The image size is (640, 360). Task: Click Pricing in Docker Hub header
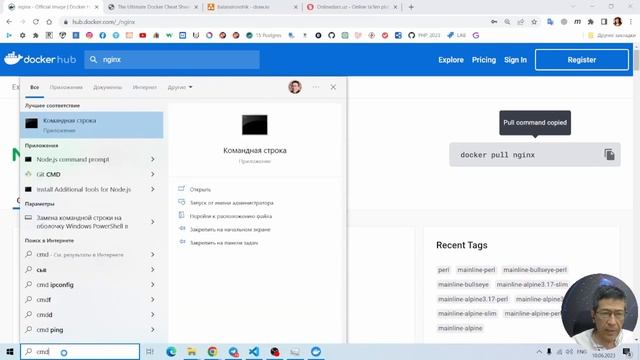[x=484, y=60]
